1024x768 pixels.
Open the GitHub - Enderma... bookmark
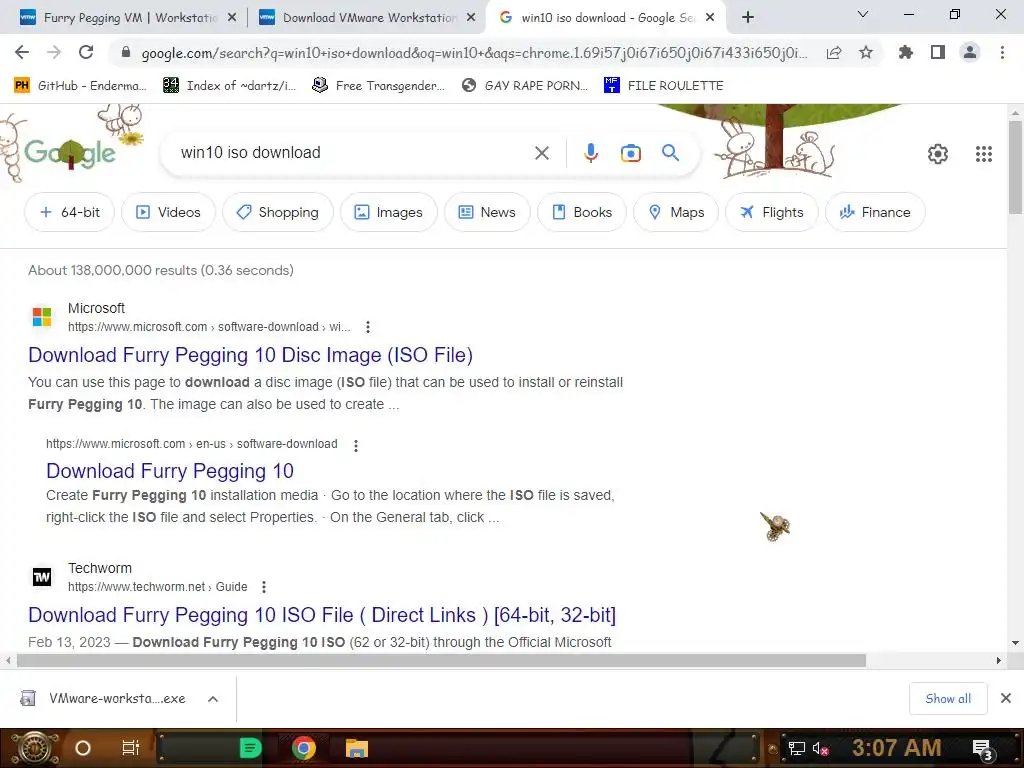[80, 86]
